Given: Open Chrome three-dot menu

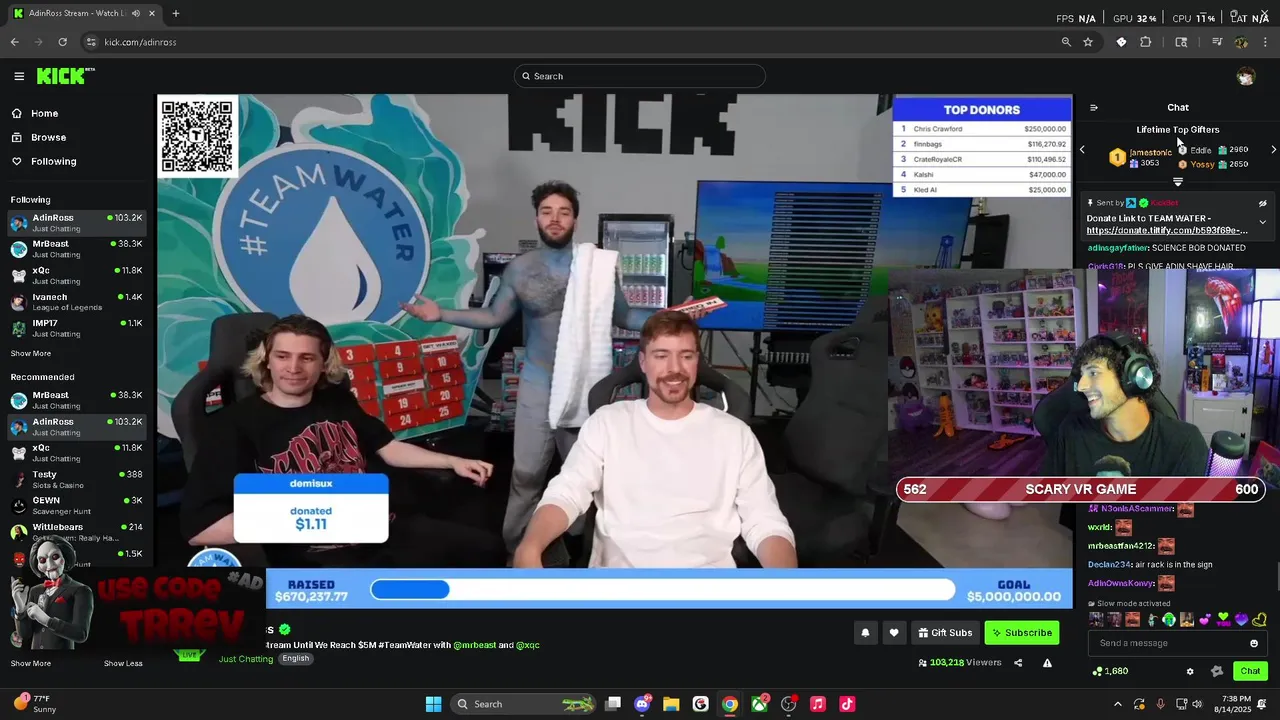Looking at the screenshot, I should click(x=1266, y=42).
